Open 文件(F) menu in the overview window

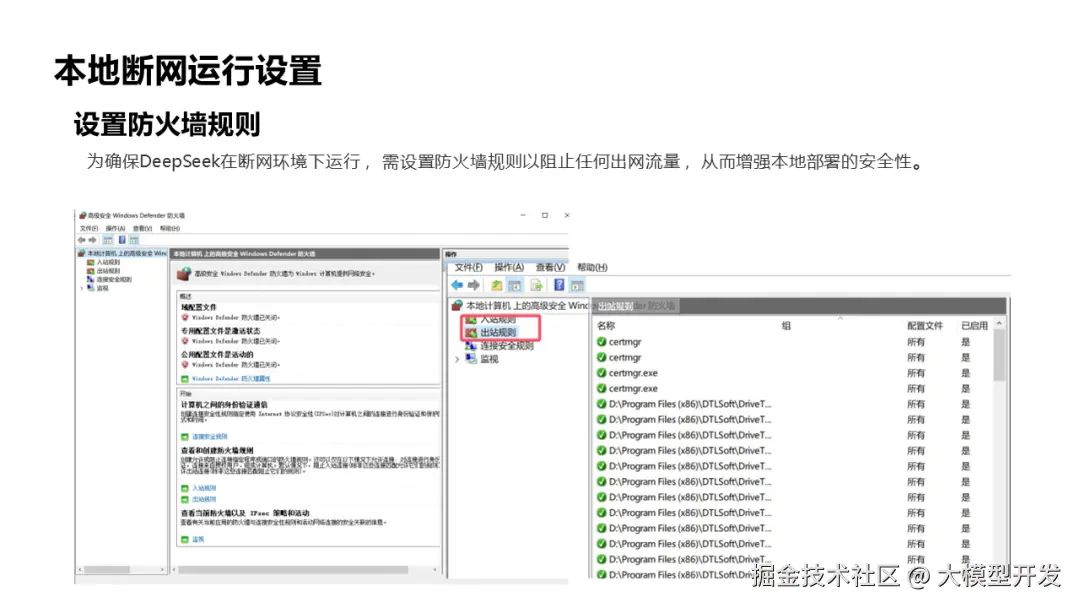pos(89,229)
